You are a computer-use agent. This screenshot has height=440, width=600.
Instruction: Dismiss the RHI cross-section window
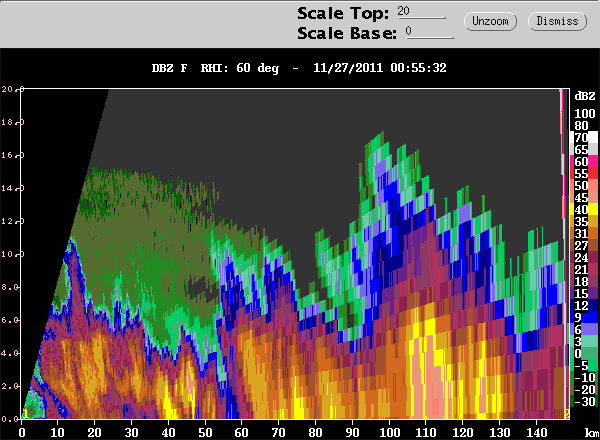coord(557,21)
